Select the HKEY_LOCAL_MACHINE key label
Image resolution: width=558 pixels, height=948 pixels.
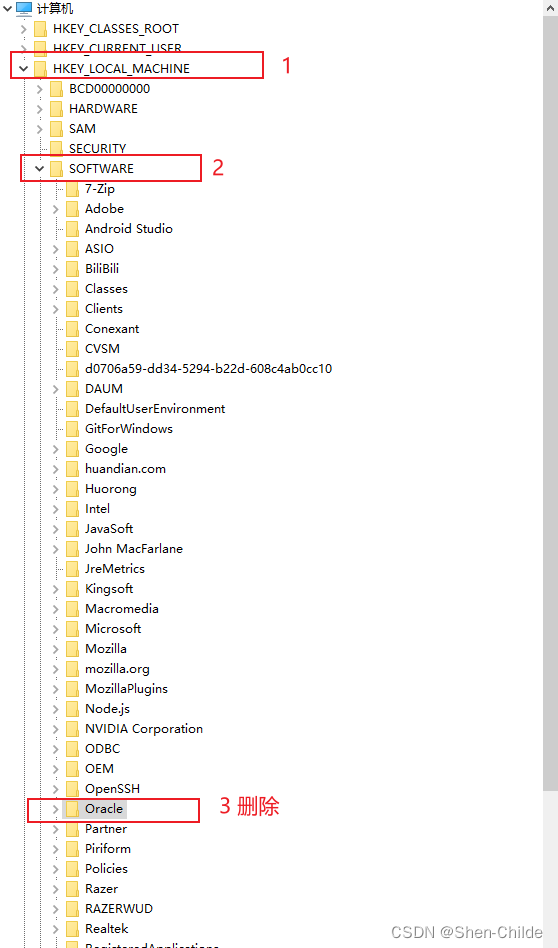(122, 69)
